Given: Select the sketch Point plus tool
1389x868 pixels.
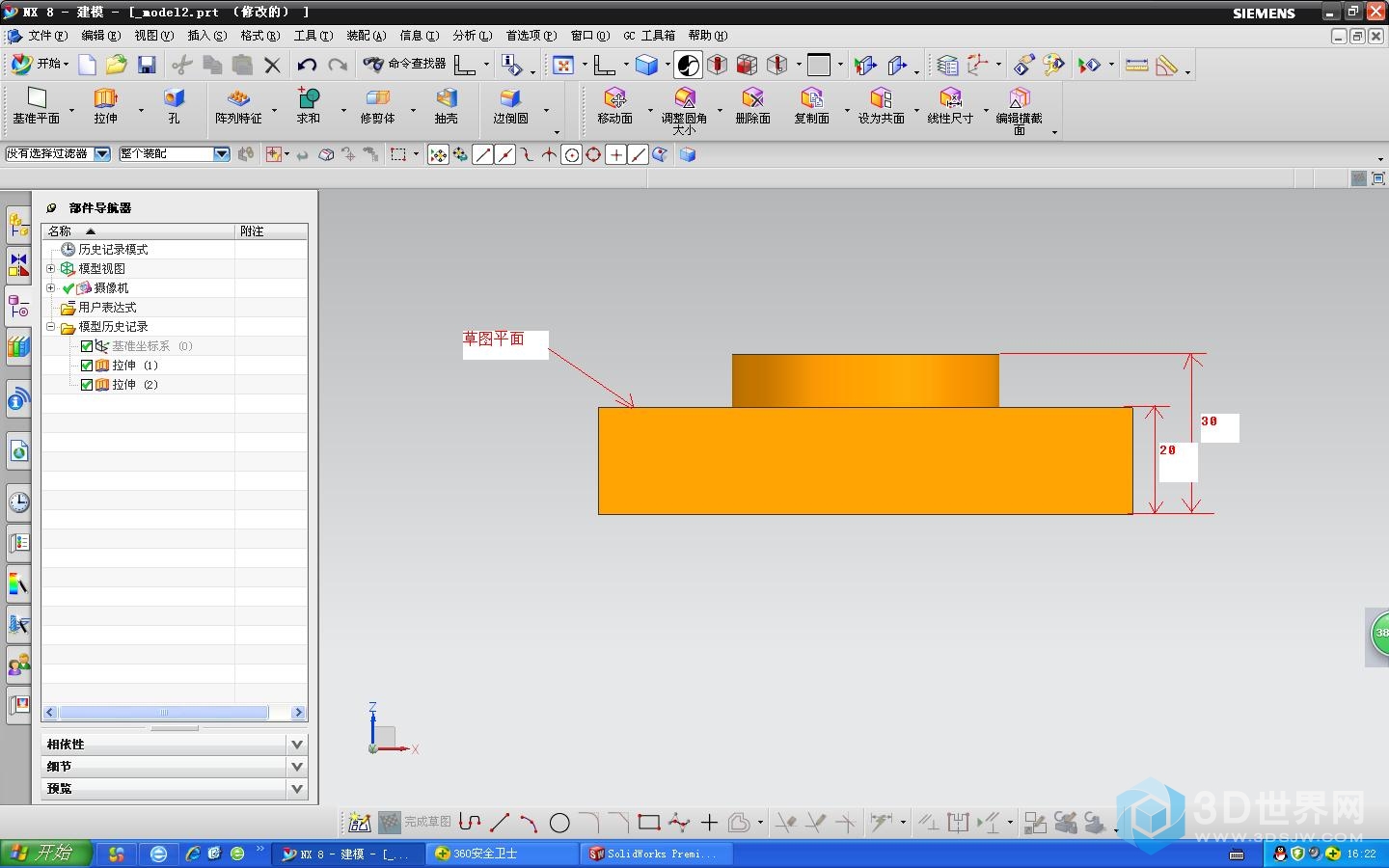Looking at the screenshot, I should pos(709,823).
